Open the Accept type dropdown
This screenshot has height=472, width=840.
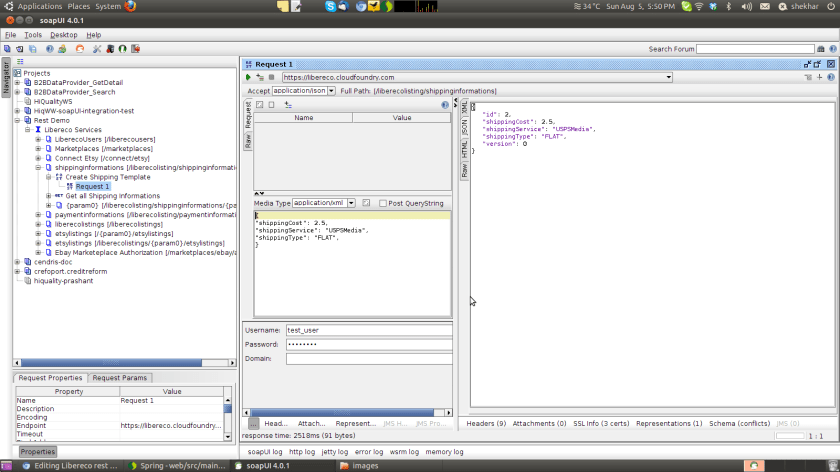pos(330,91)
